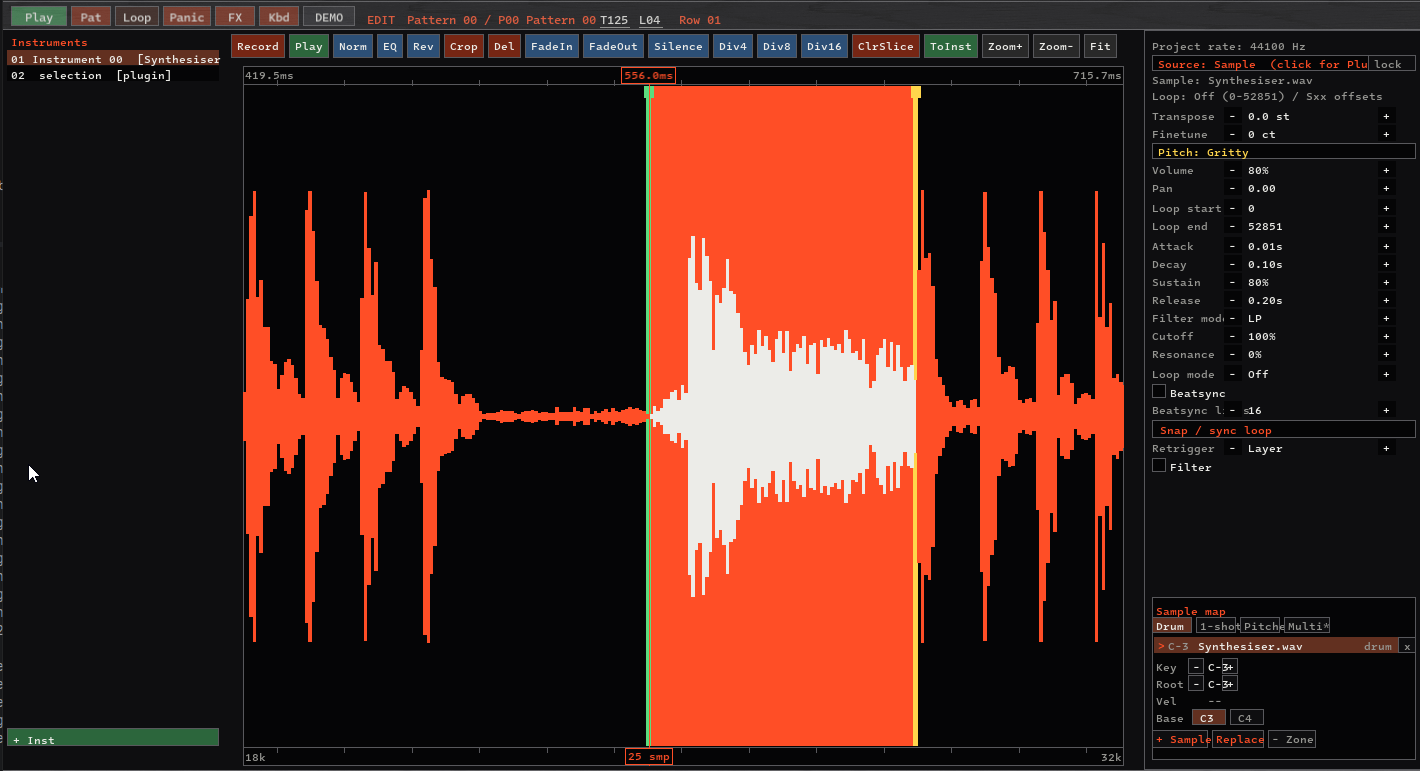The height and width of the screenshot is (771, 1420).
Task: Click the yellow selection end marker
Action: tap(916, 92)
